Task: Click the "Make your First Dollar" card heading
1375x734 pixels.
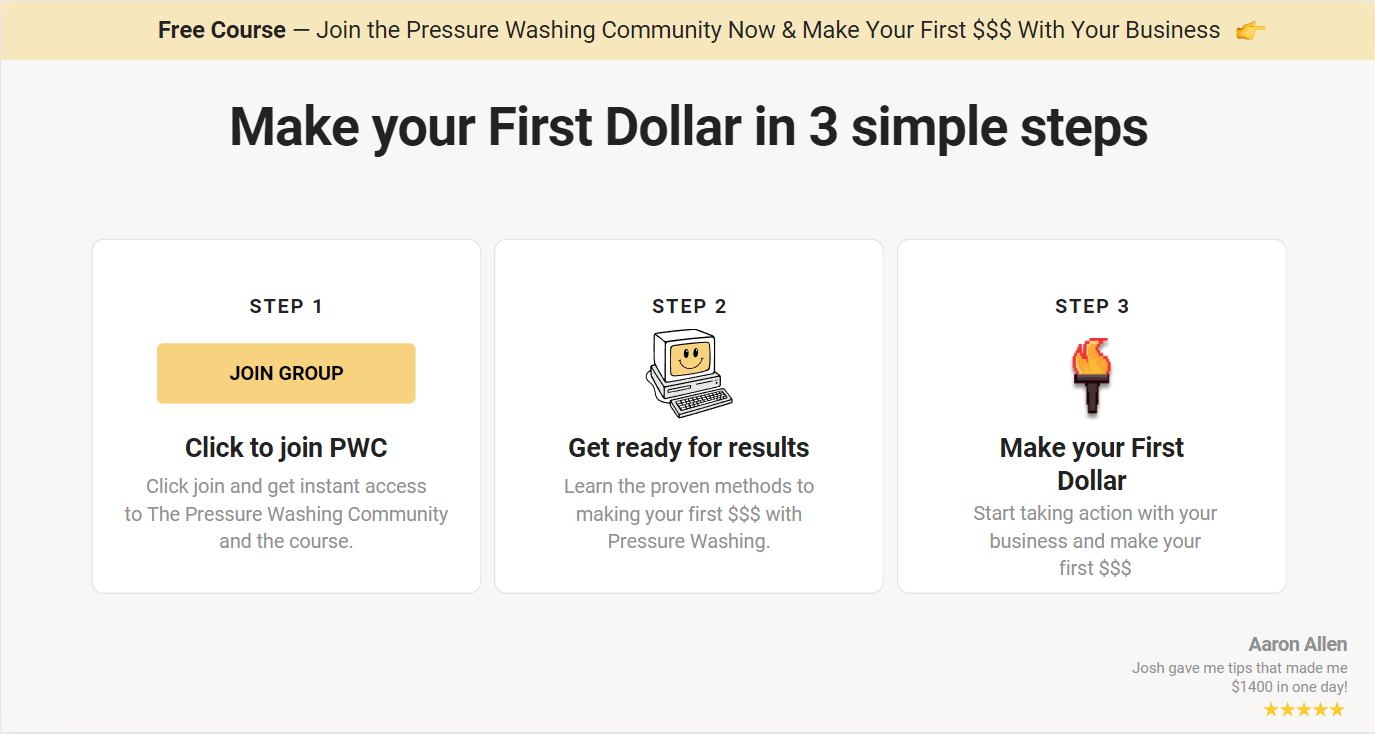Action: [x=1092, y=463]
